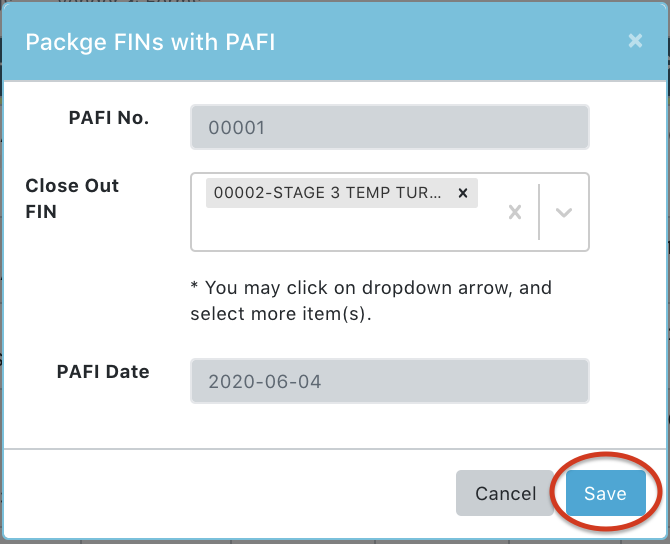The height and width of the screenshot is (544, 670).
Task: Click the PAFI Date field showing 2020-06-04
Action: tap(389, 381)
